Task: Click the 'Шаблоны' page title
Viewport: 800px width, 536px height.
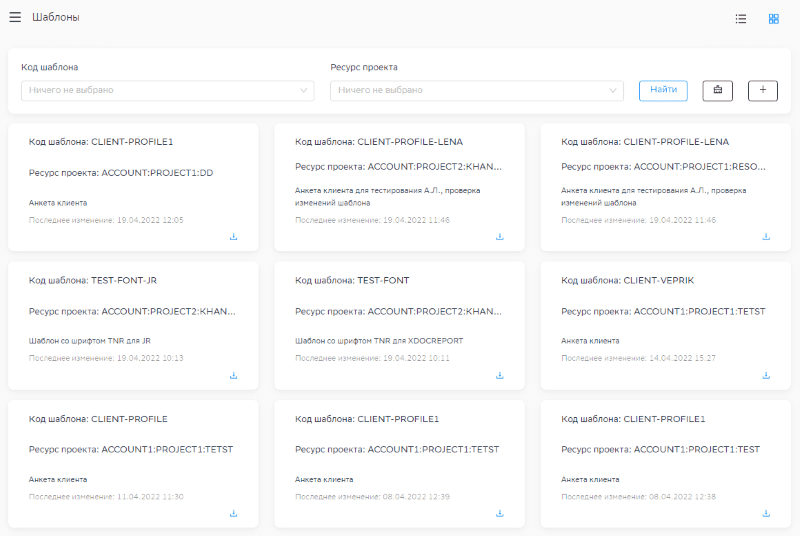Action: [56, 18]
